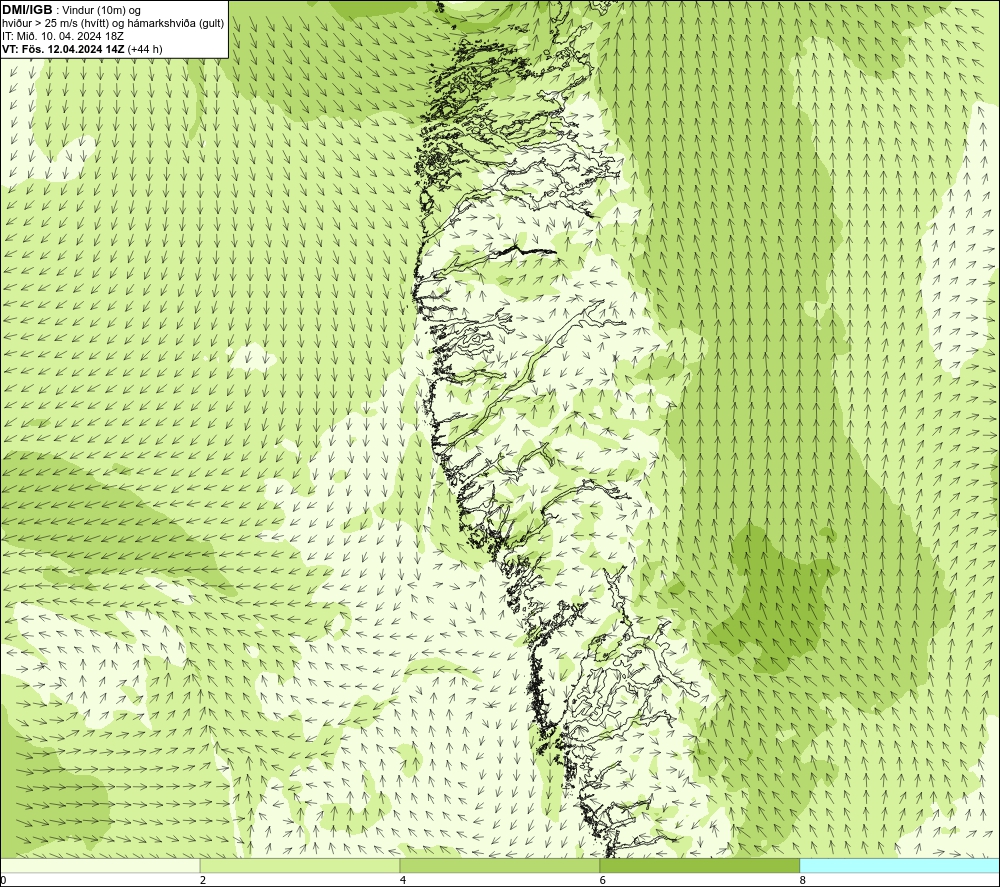Click the DMI/IGB title text
The height and width of the screenshot is (887, 1000).
(x=27, y=10)
